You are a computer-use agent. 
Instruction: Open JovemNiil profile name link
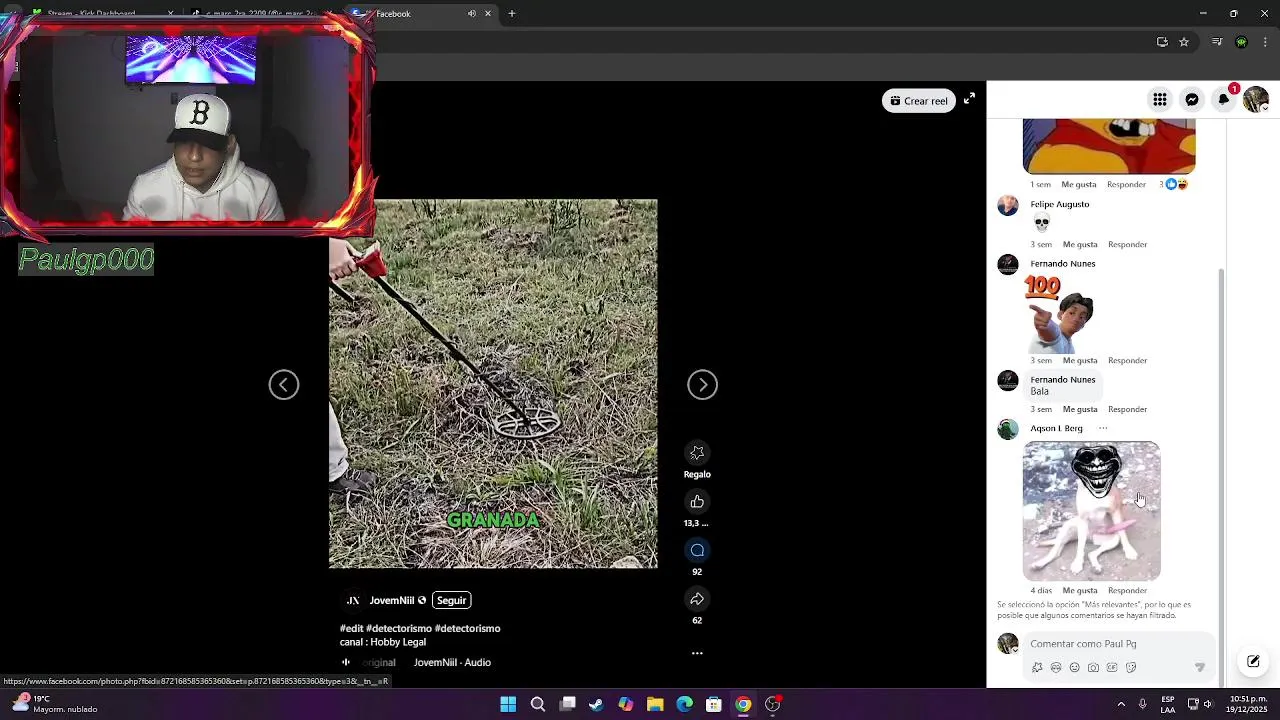point(391,600)
